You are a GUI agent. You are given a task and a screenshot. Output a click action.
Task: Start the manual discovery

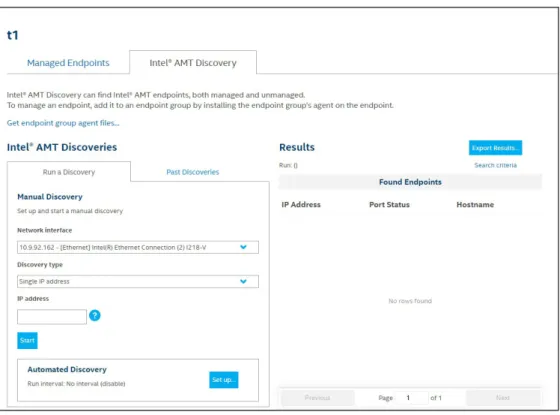click(27, 340)
